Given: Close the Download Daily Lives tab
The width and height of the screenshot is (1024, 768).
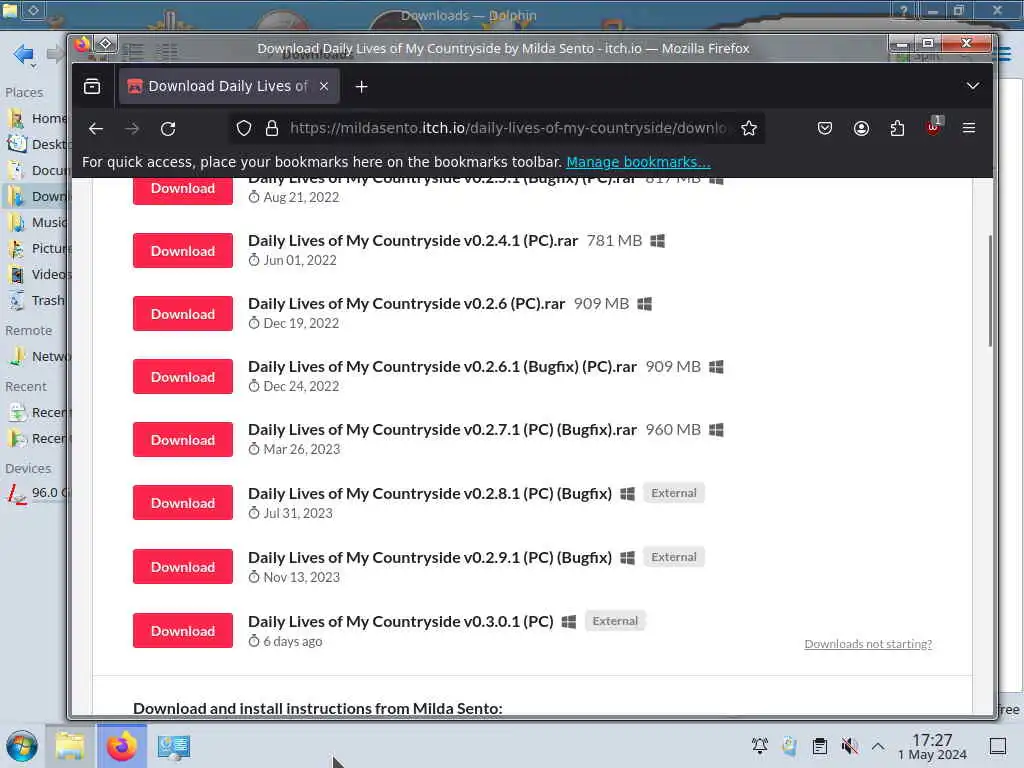Looking at the screenshot, I should point(324,86).
